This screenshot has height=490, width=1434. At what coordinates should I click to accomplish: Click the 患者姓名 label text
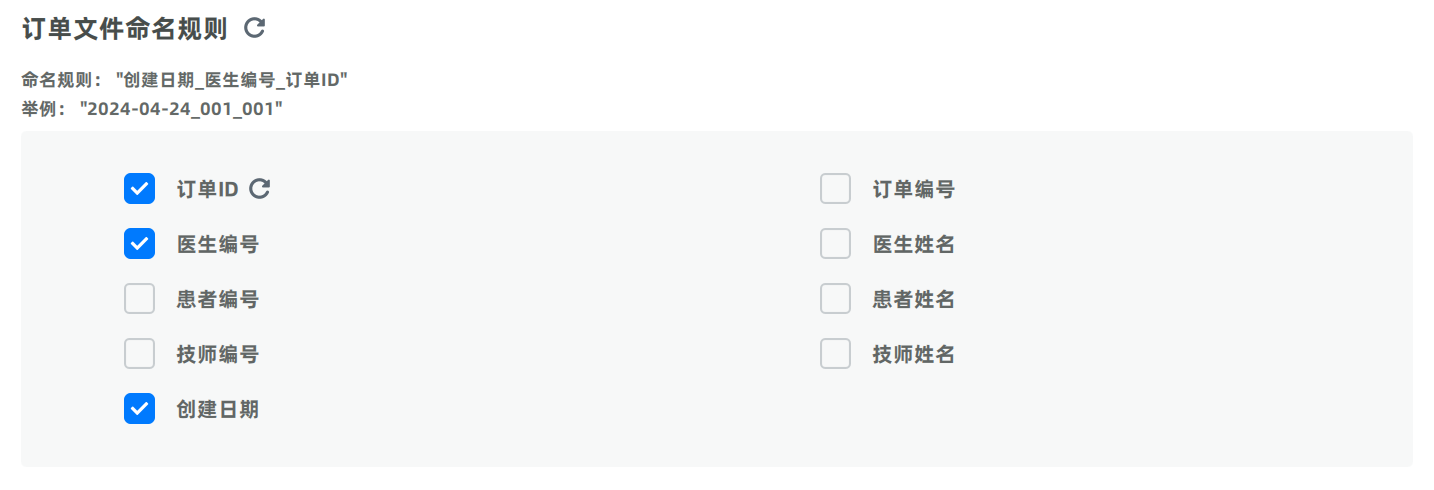click(x=914, y=299)
